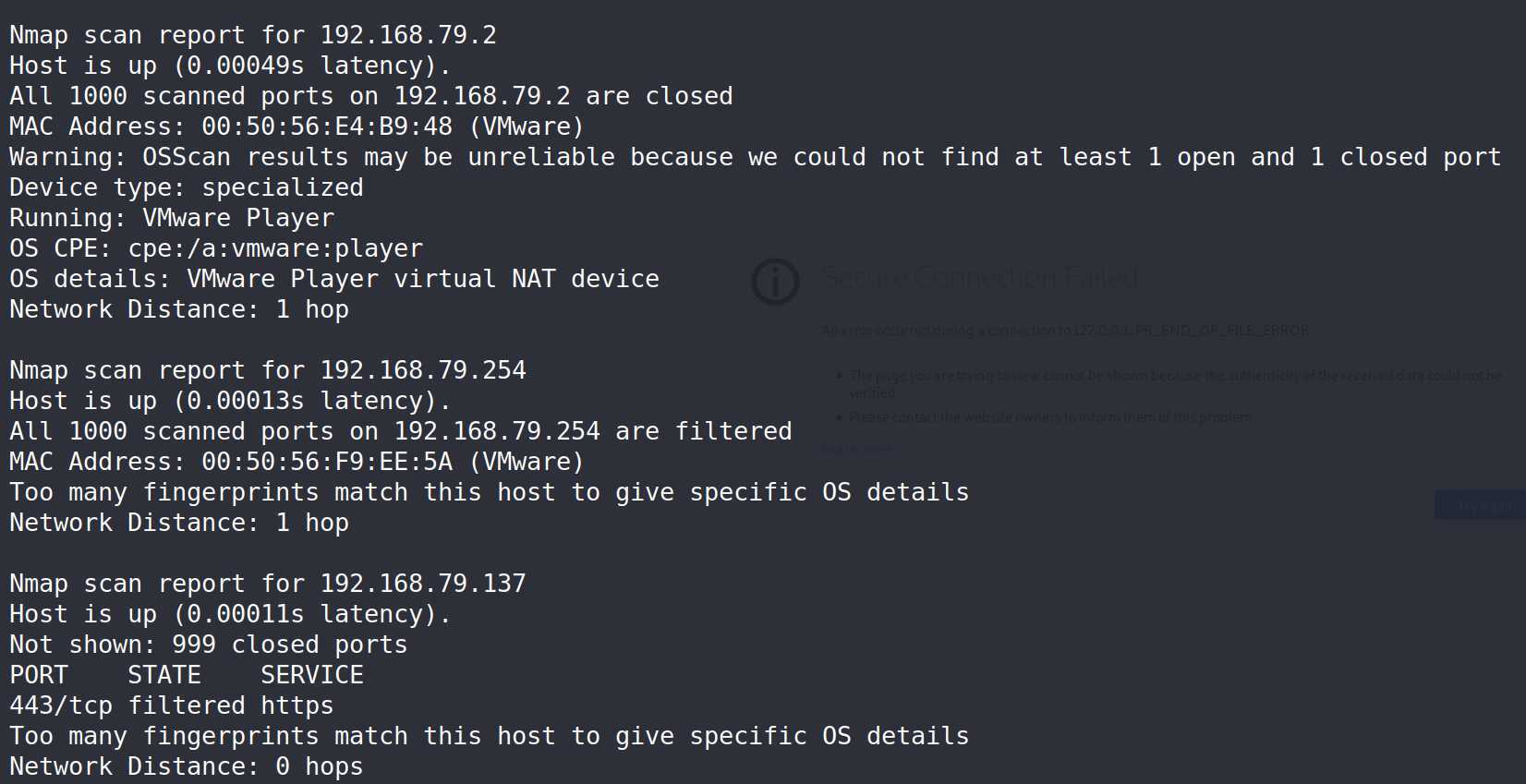Click the STATE column header text

click(164, 675)
